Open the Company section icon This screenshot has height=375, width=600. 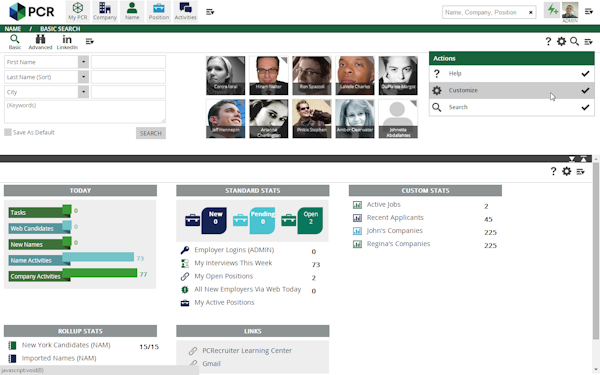pyautogui.click(x=105, y=11)
